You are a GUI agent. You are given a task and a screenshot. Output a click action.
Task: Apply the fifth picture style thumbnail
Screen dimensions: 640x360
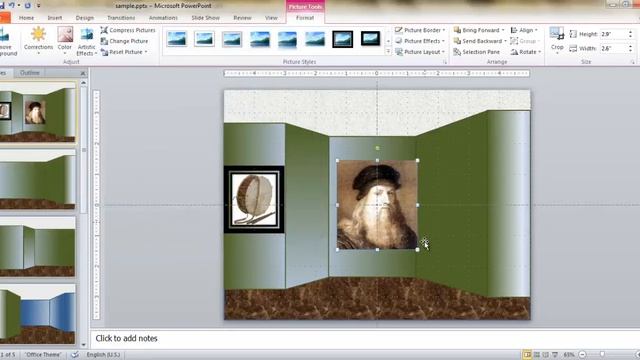287,39
